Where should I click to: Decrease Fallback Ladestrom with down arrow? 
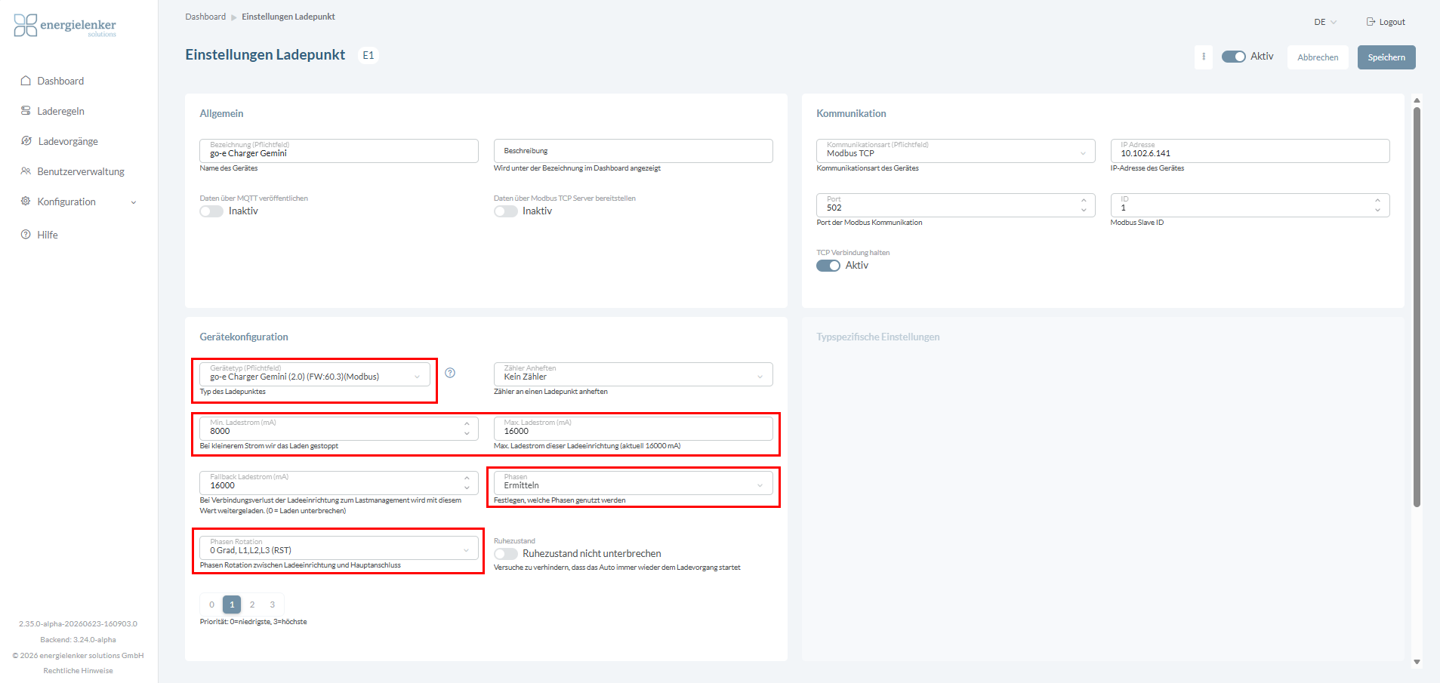(467, 488)
